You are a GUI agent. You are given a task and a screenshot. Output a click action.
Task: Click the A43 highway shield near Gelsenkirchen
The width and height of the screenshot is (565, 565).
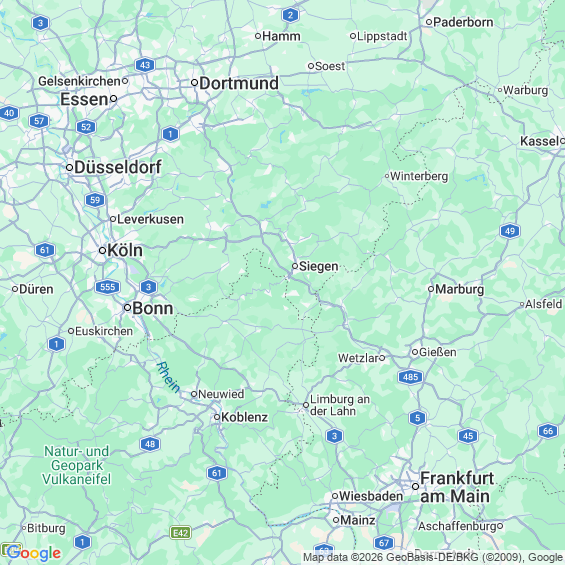click(145, 65)
